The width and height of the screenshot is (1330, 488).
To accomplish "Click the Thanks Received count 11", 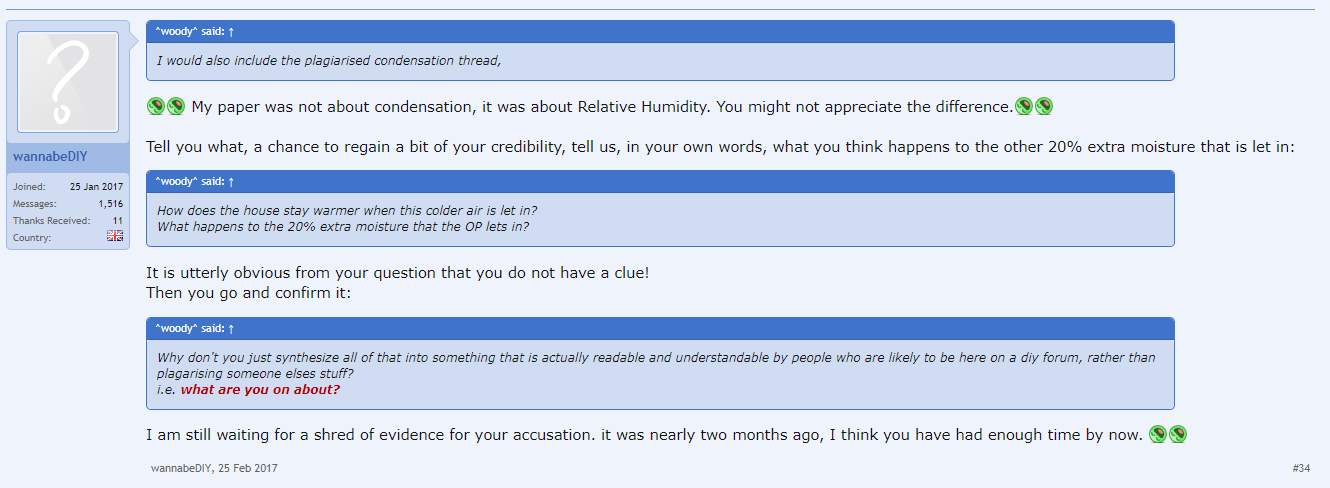I will click(x=117, y=220).
